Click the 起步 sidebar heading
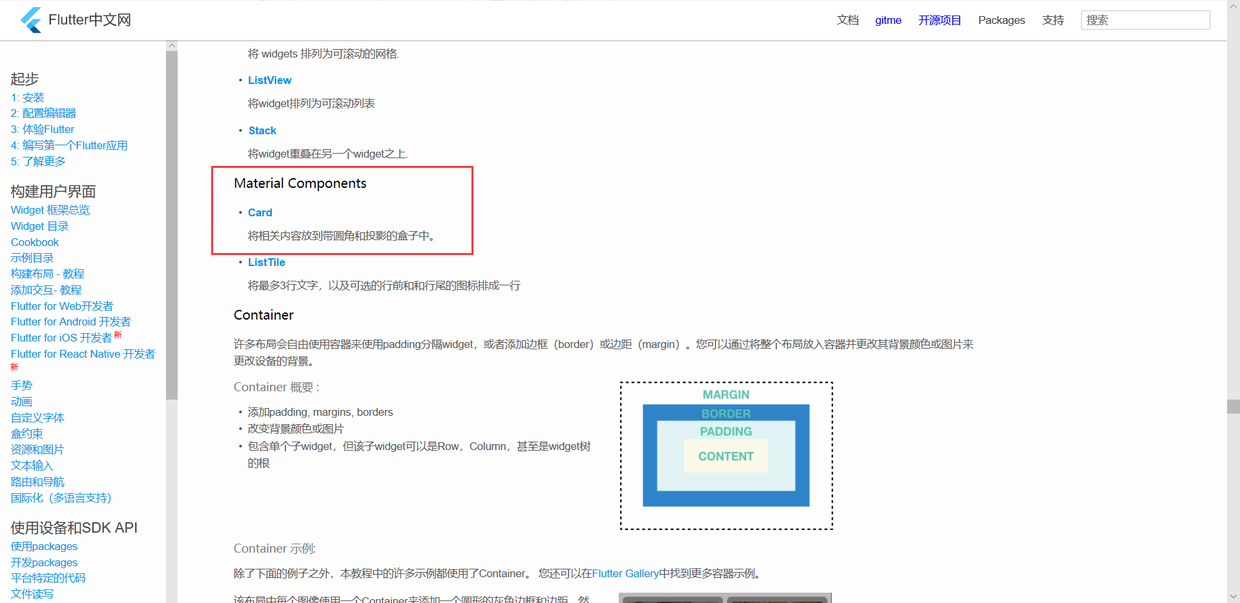The image size is (1240, 603). 25,79
